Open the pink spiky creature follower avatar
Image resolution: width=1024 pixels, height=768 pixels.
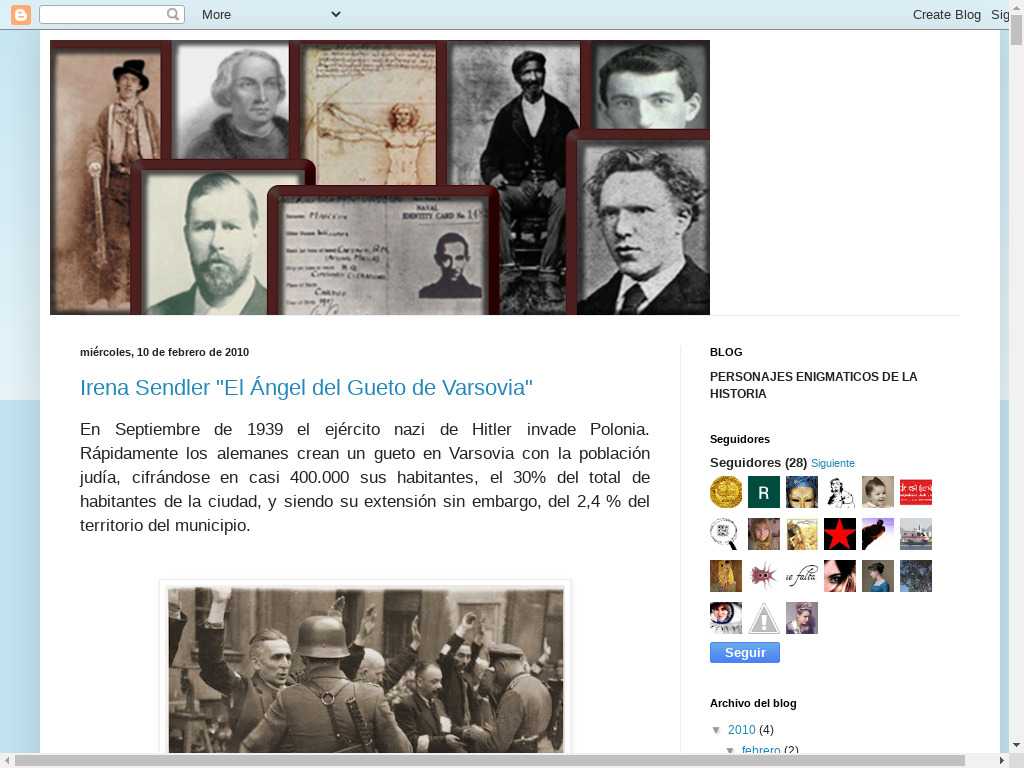point(764,576)
